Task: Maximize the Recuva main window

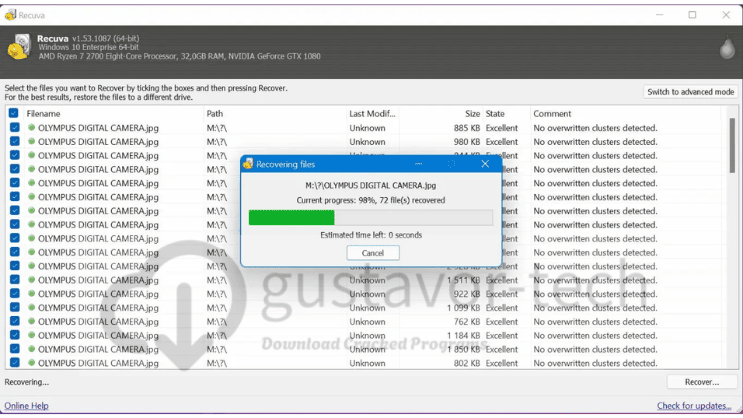Action: coord(692,14)
